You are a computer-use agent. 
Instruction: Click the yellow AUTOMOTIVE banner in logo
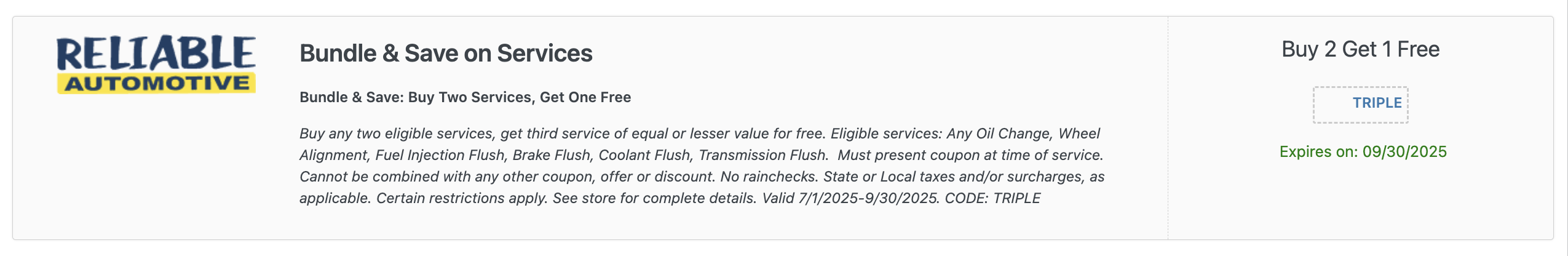click(156, 84)
